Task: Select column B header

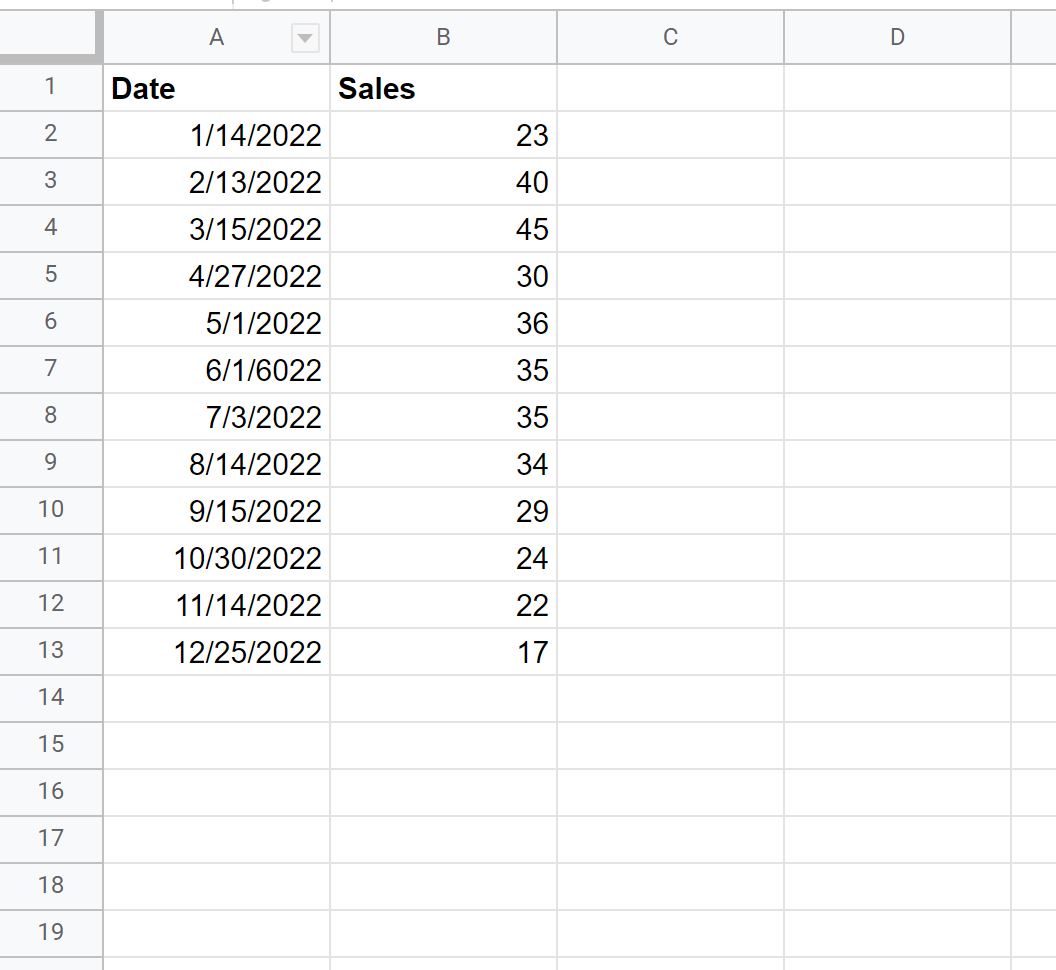Action: tap(443, 38)
